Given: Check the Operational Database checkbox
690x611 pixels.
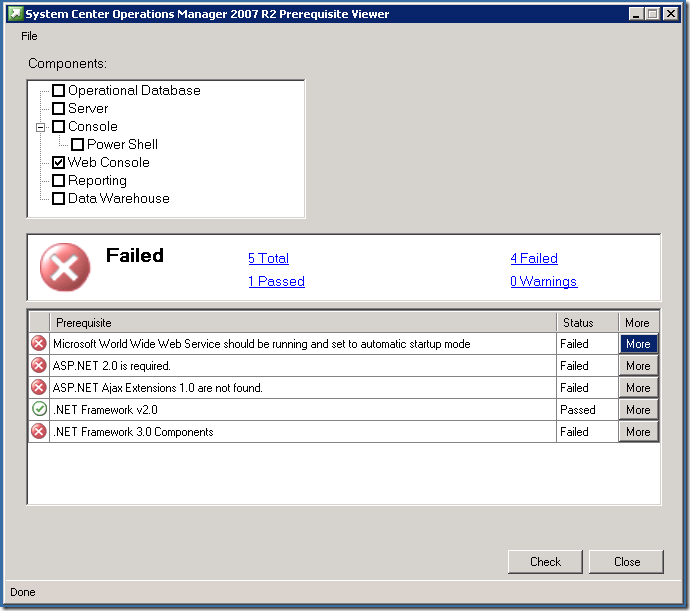Looking at the screenshot, I should pyautogui.click(x=58, y=90).
